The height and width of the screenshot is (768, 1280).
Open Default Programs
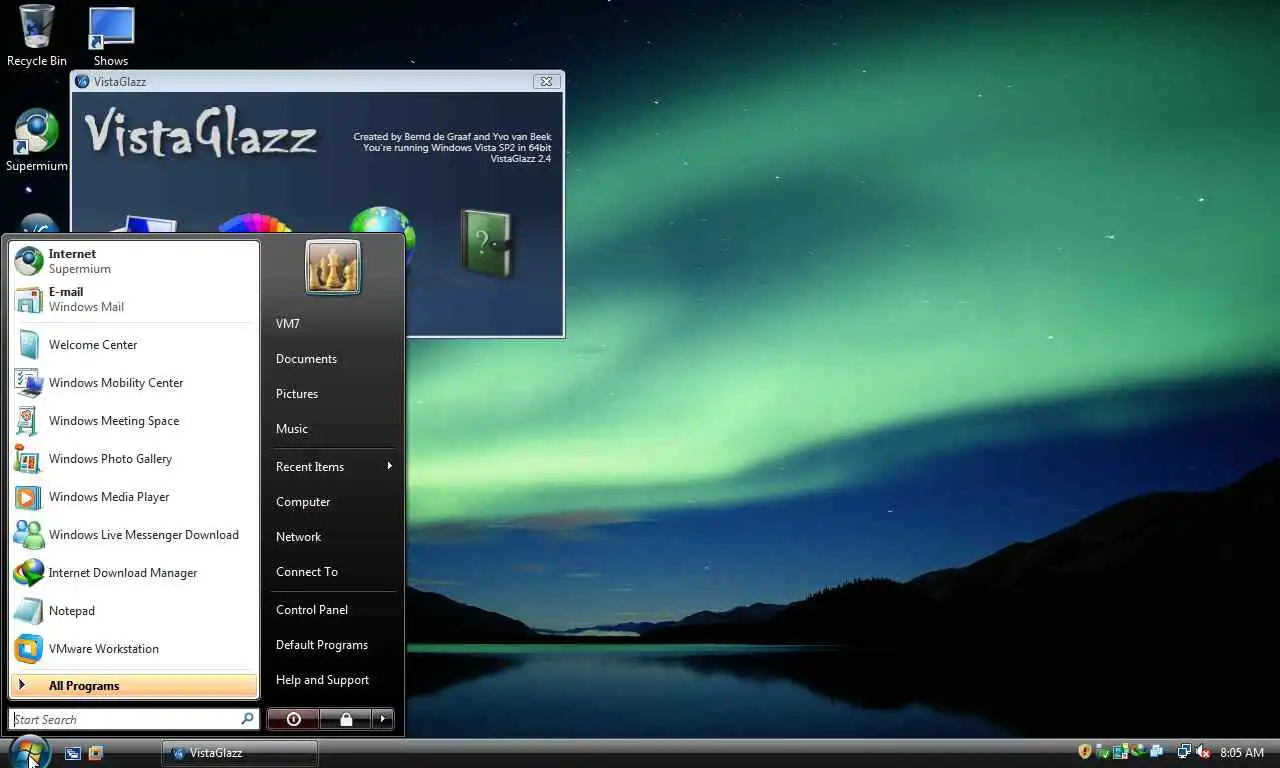click(x=334, y=645)
